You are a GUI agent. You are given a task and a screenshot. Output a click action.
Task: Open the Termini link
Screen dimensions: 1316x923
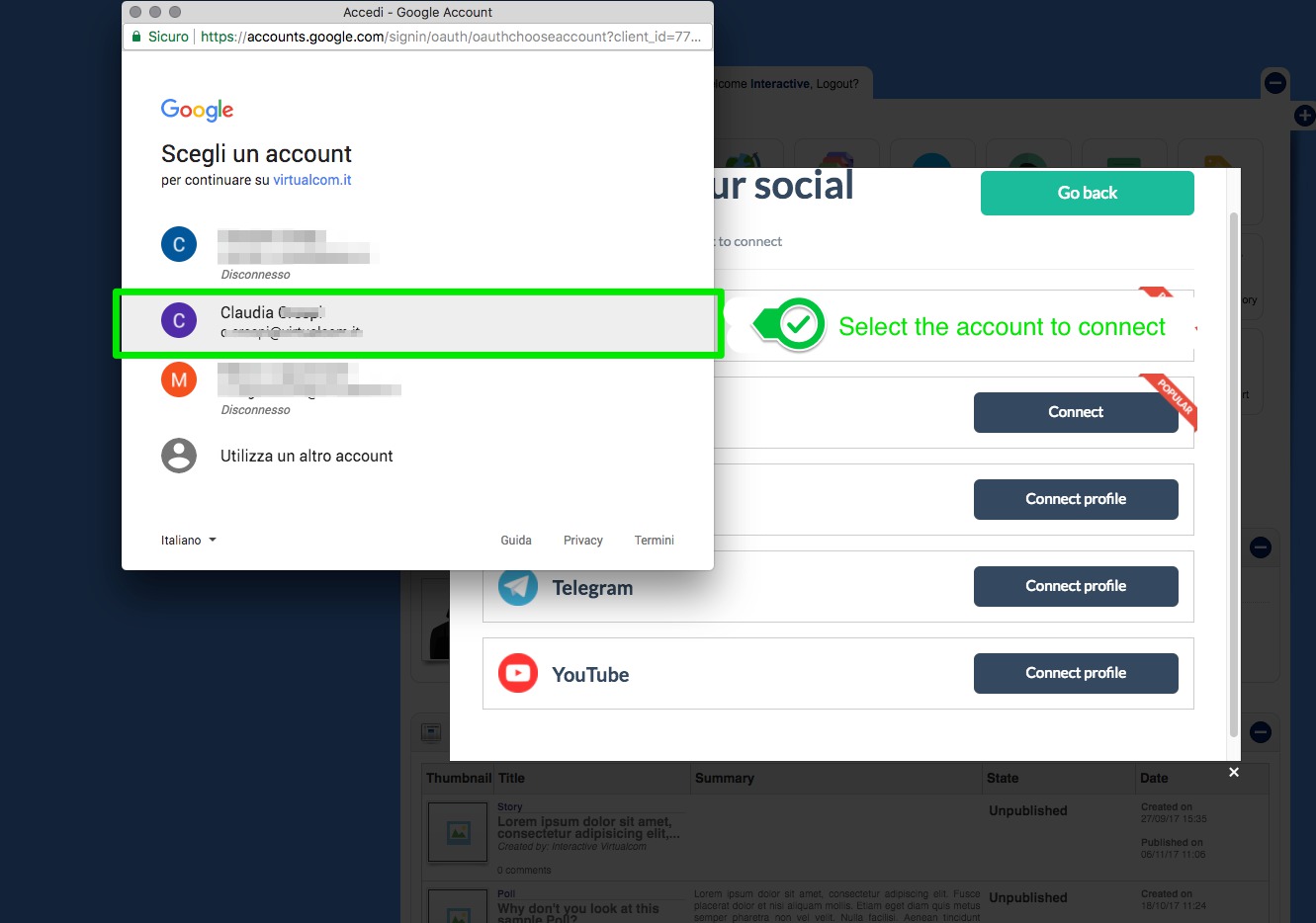pyautogui.click(x=655, y=541)
